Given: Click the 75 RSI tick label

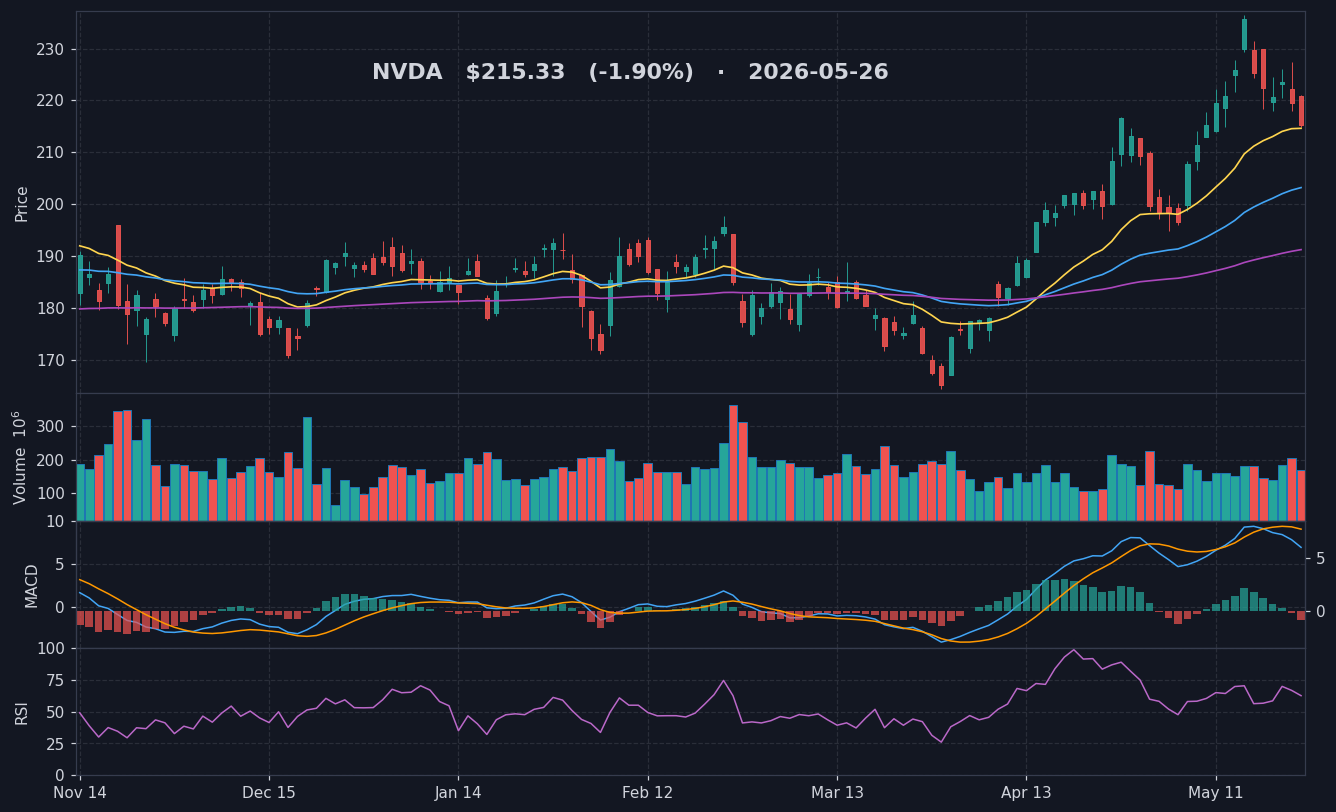Looking at the screenshot, I should point(57,680).
